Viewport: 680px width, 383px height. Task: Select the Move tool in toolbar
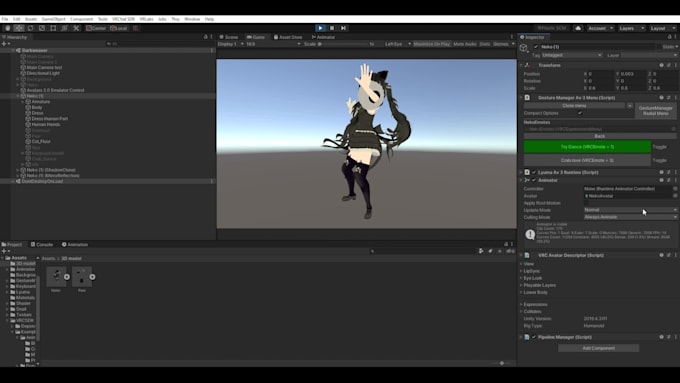pyautogui.click(x=19, y=28)
